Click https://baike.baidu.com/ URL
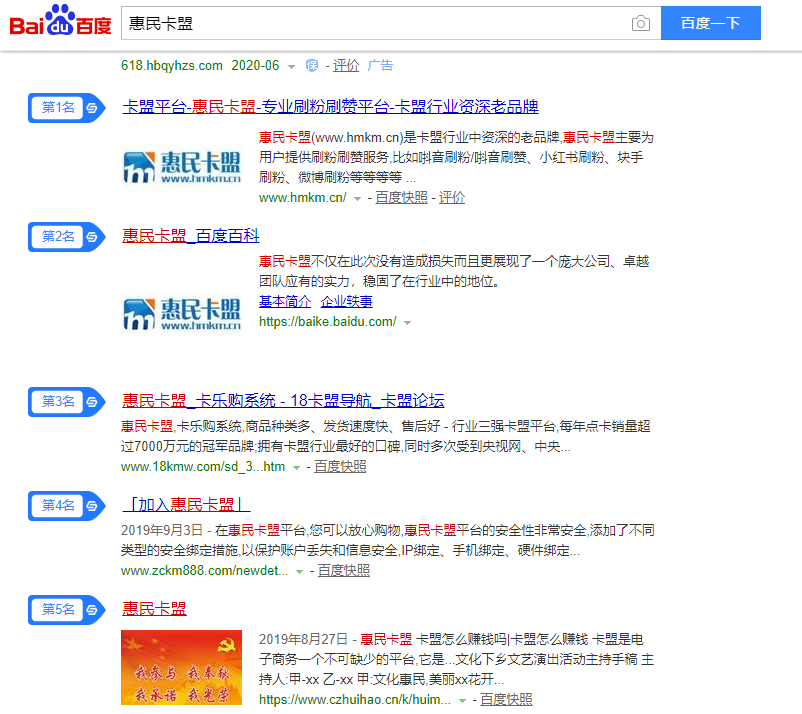The image size is (802, 714). click(x=327, y=321)
